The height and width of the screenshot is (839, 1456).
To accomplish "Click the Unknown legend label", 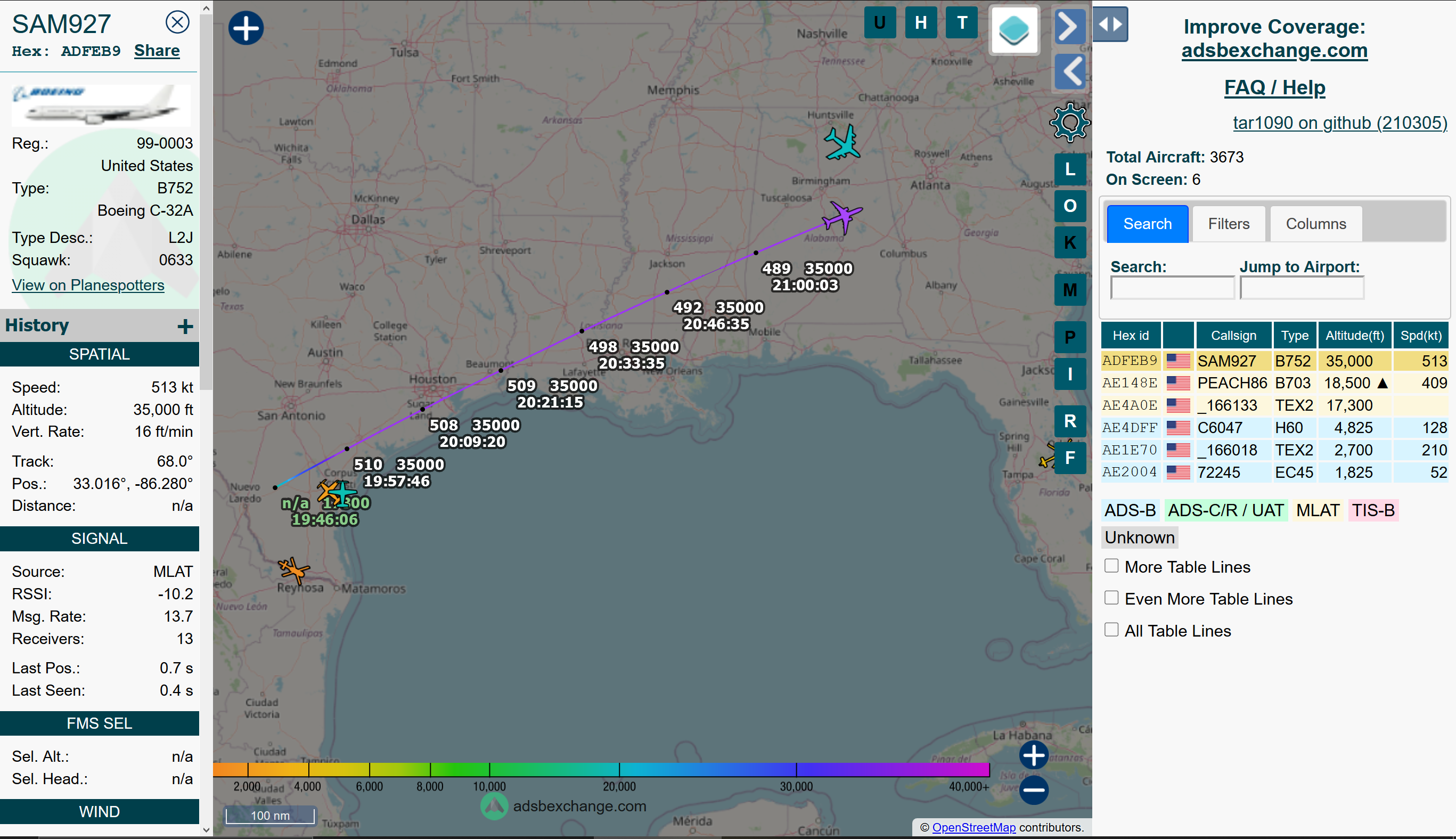I will 1139,537.
